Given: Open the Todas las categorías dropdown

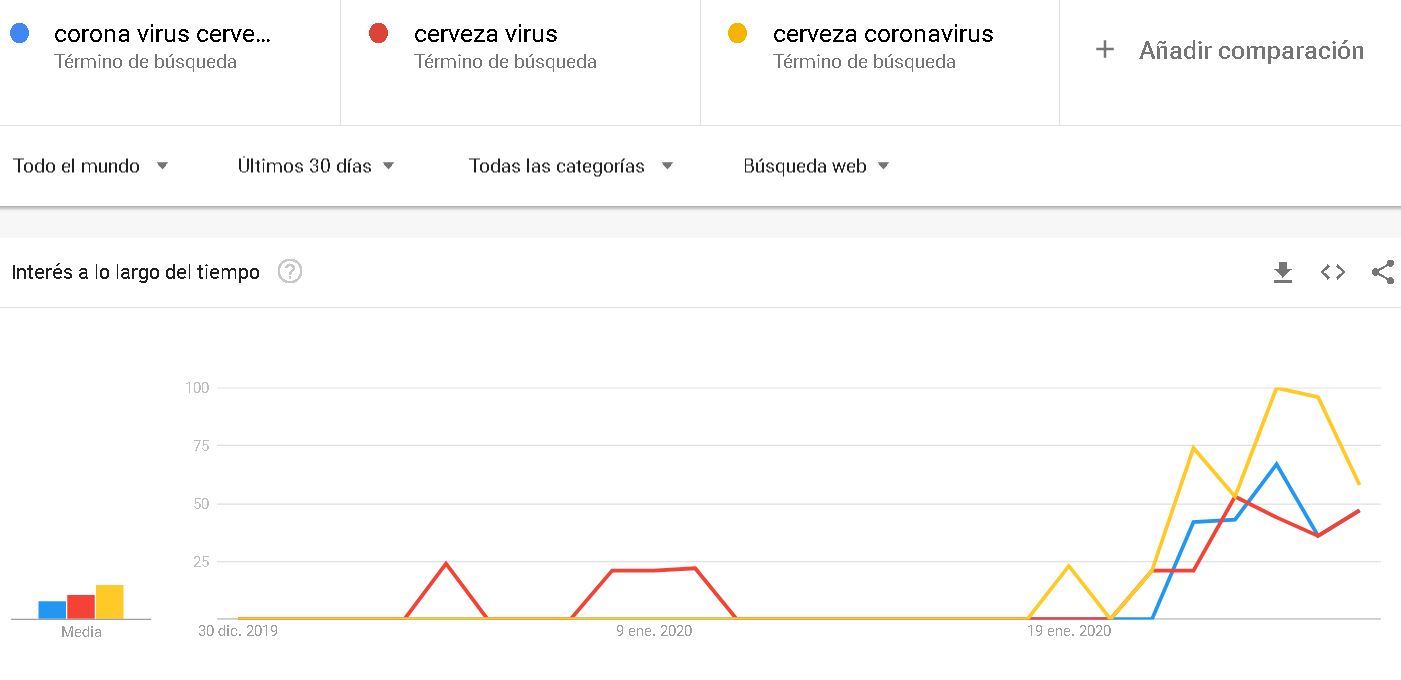Looking at the screenshot, I should 571,166.
